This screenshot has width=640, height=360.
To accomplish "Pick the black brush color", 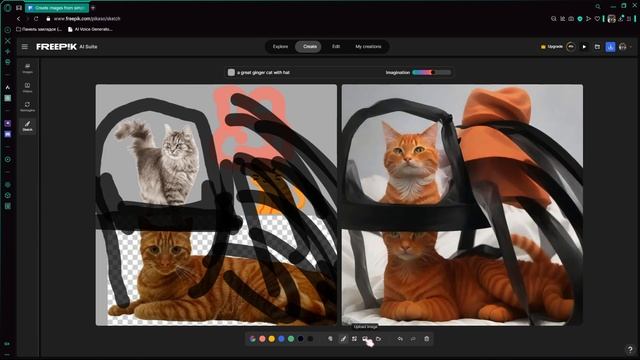I will (x=310, y=339).
